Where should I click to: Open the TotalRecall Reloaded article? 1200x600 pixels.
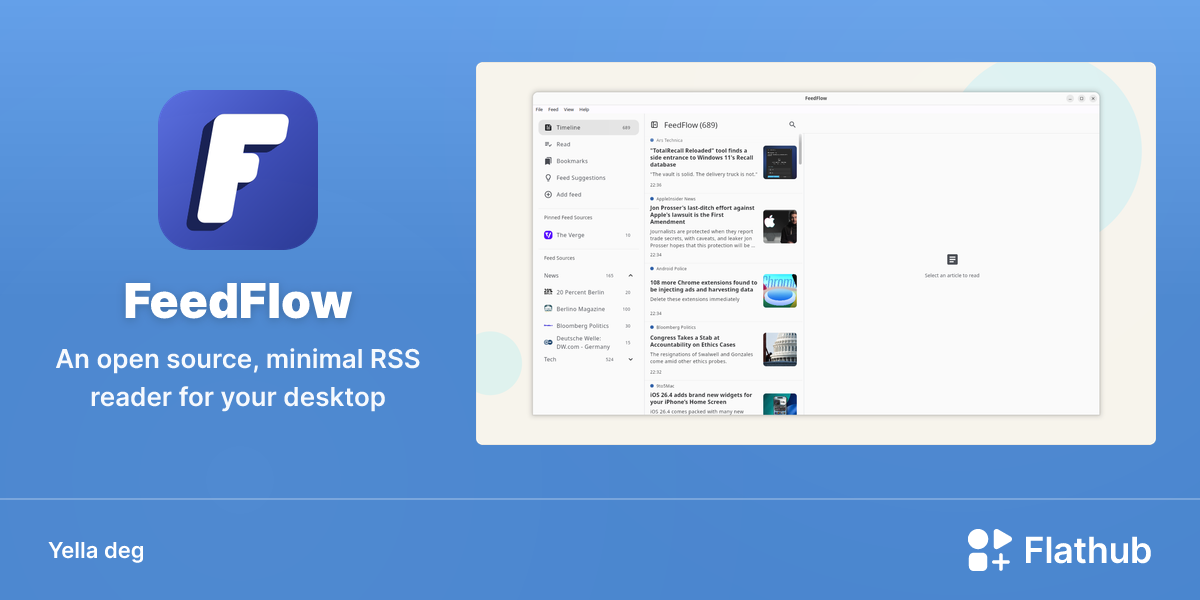click(x=723, y=162)
